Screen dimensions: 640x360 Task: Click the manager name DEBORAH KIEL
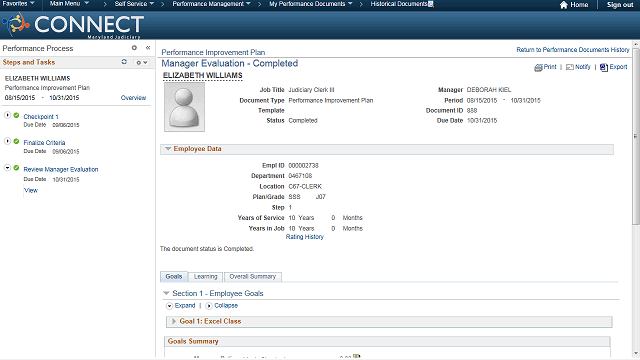489,90
